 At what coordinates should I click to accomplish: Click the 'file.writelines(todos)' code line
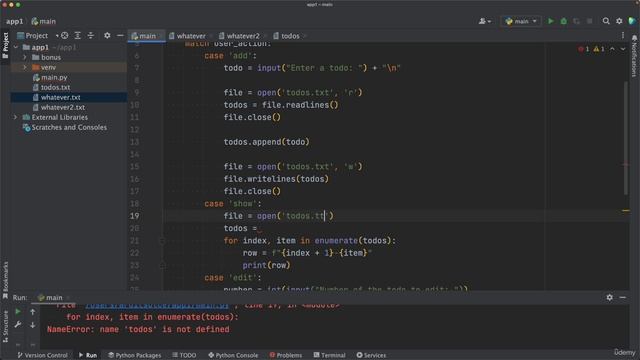pyautogui.click(x=276, y=179)
